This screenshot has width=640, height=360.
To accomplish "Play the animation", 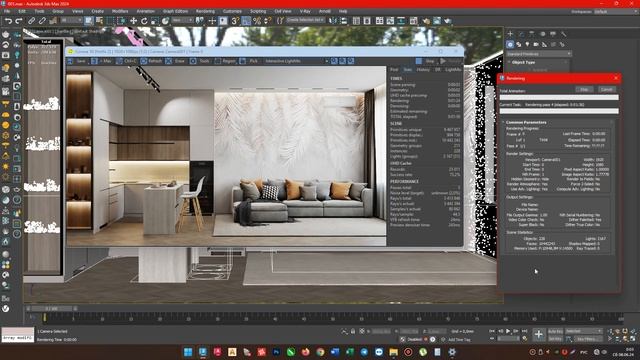I will (508, 331).
